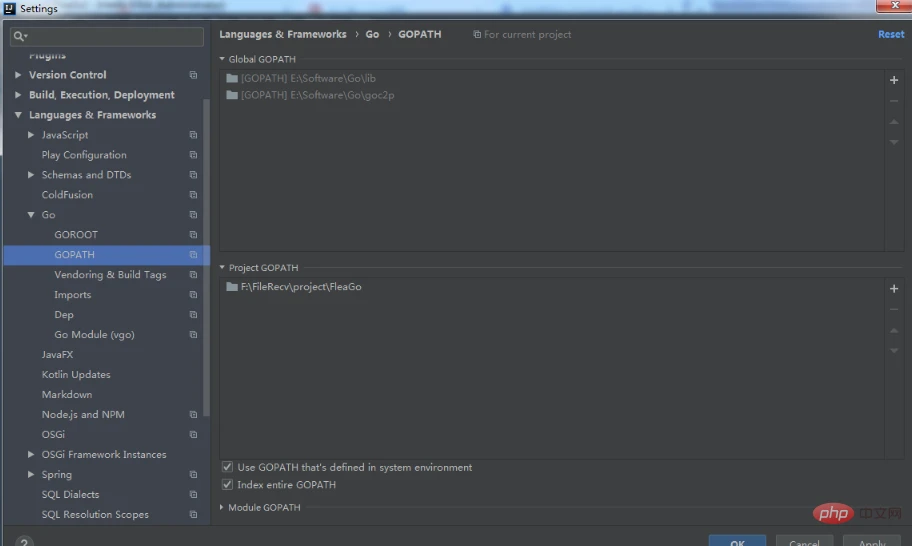Screen dimensions: 912x546
Task: Click the remove button for Global GOPATH
Action: coord(894,101)
